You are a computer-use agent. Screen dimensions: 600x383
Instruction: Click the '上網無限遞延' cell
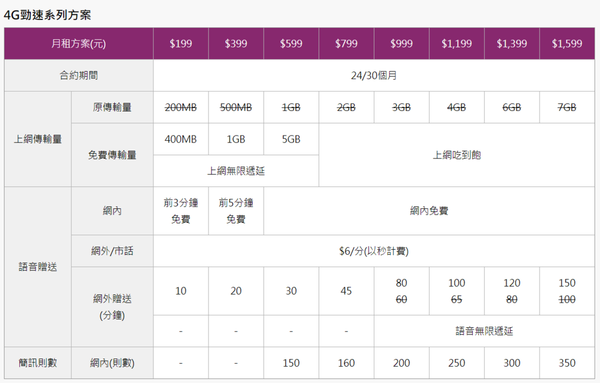click(236, 171)
